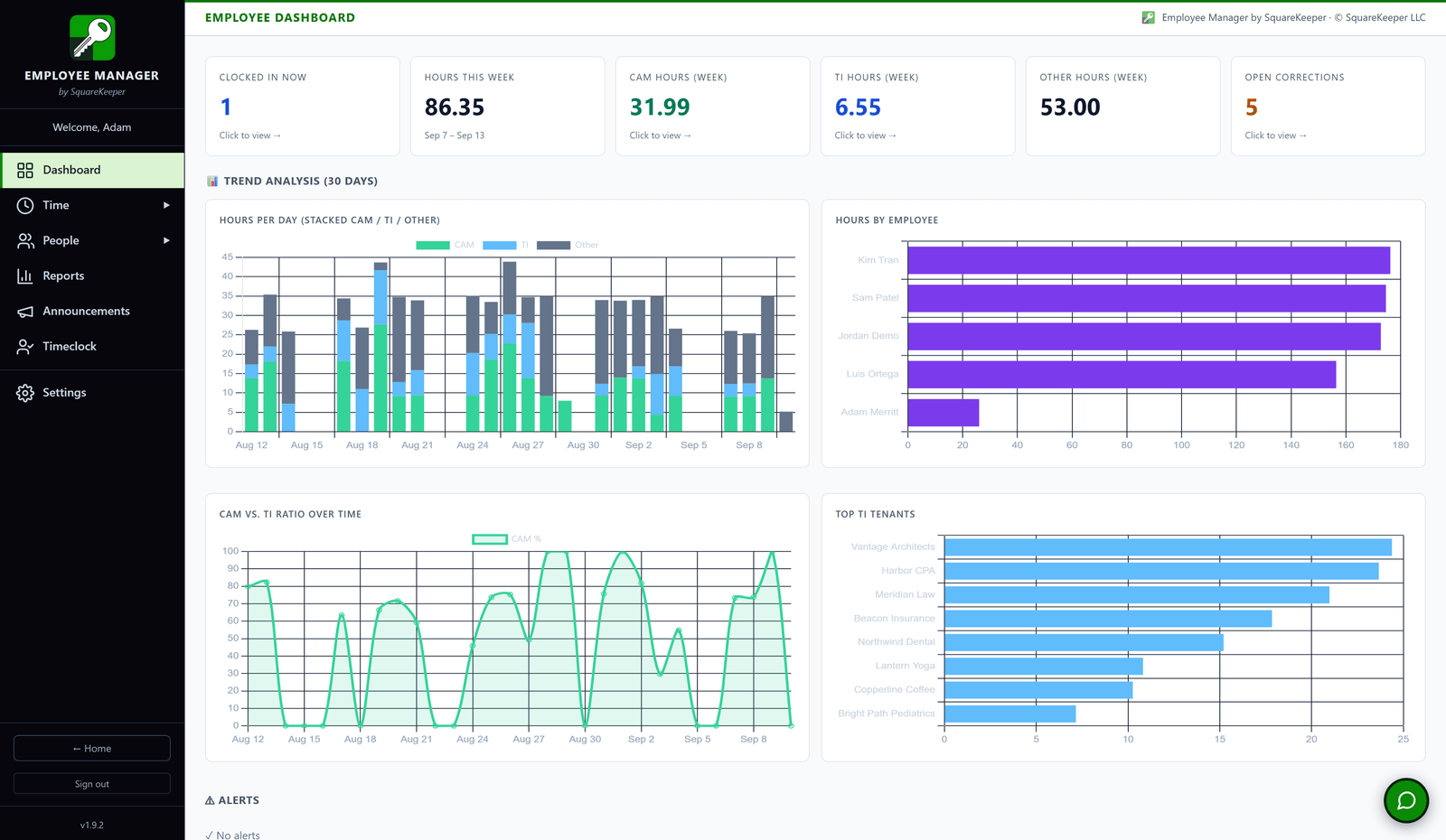Toggle the CAM % legend in ratio chart
This screenshot has width=1446, height=840.
point(490,539)
